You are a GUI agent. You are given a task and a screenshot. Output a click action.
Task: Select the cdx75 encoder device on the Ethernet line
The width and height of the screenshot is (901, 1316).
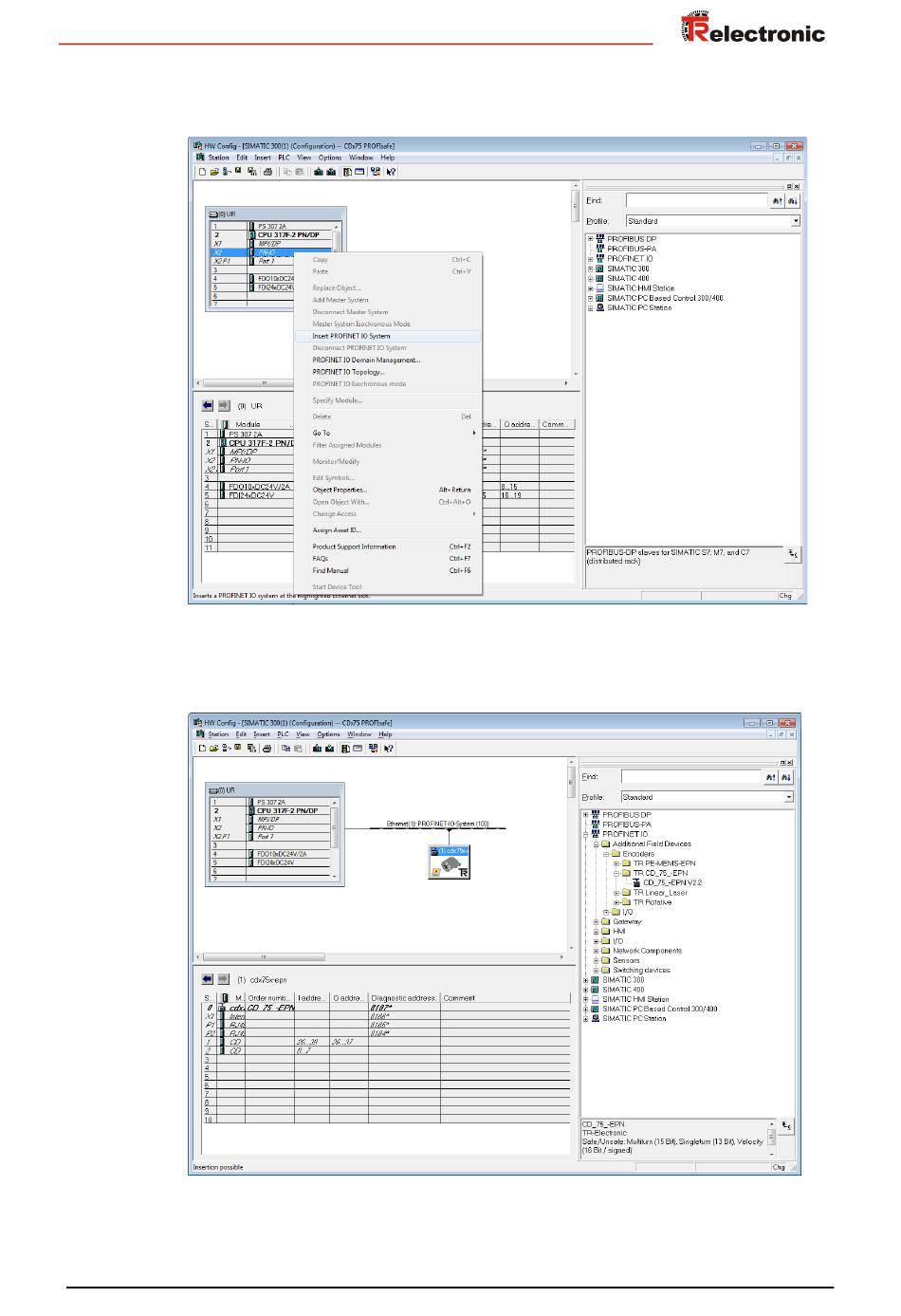point(450,862)
